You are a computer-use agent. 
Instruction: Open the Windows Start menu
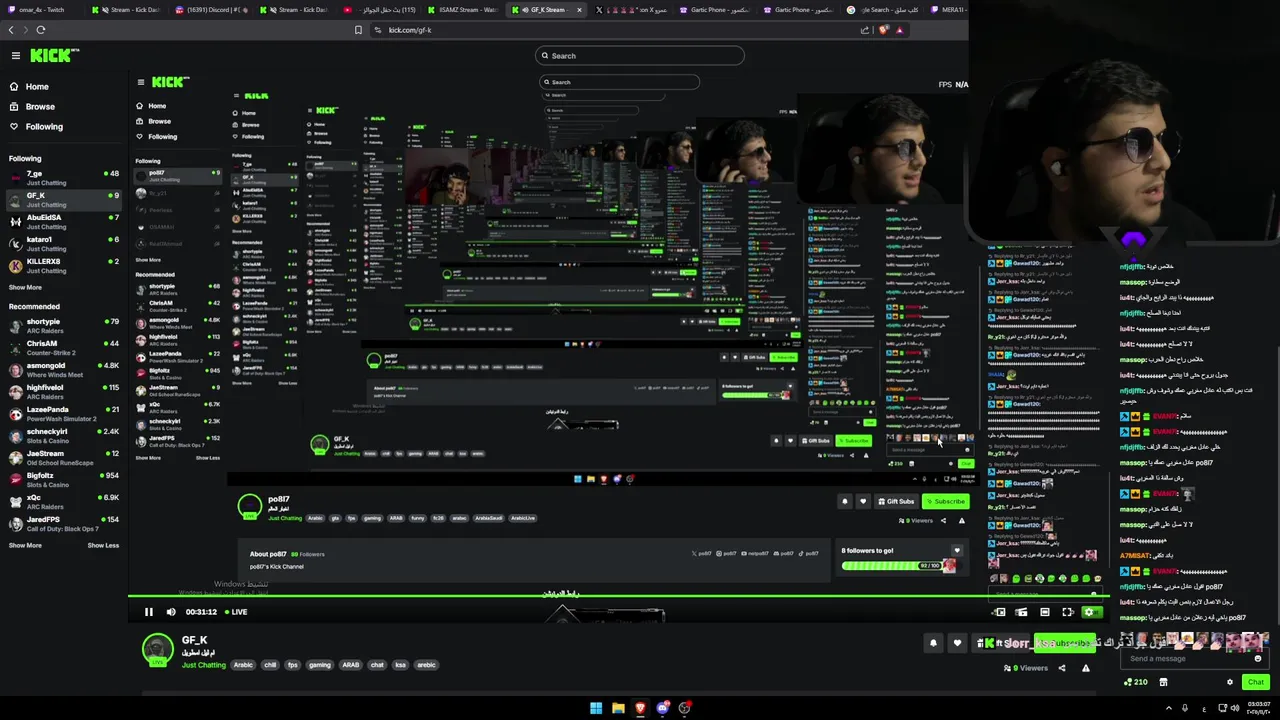596,708
